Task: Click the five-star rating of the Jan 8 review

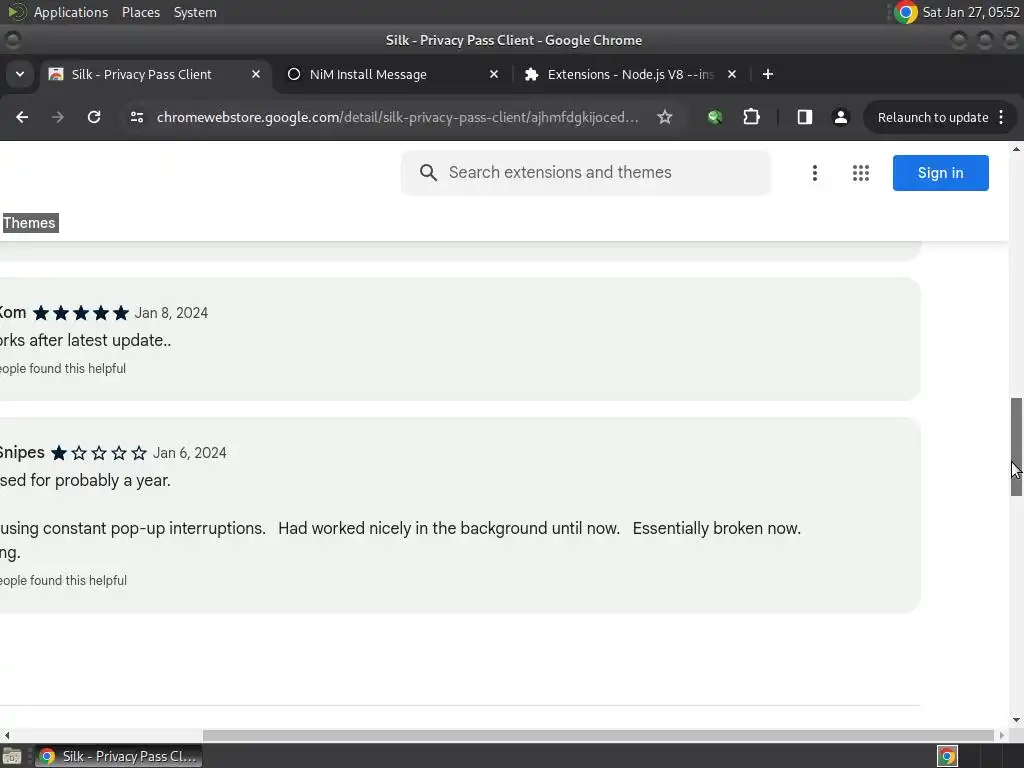Action: point(81,313)
